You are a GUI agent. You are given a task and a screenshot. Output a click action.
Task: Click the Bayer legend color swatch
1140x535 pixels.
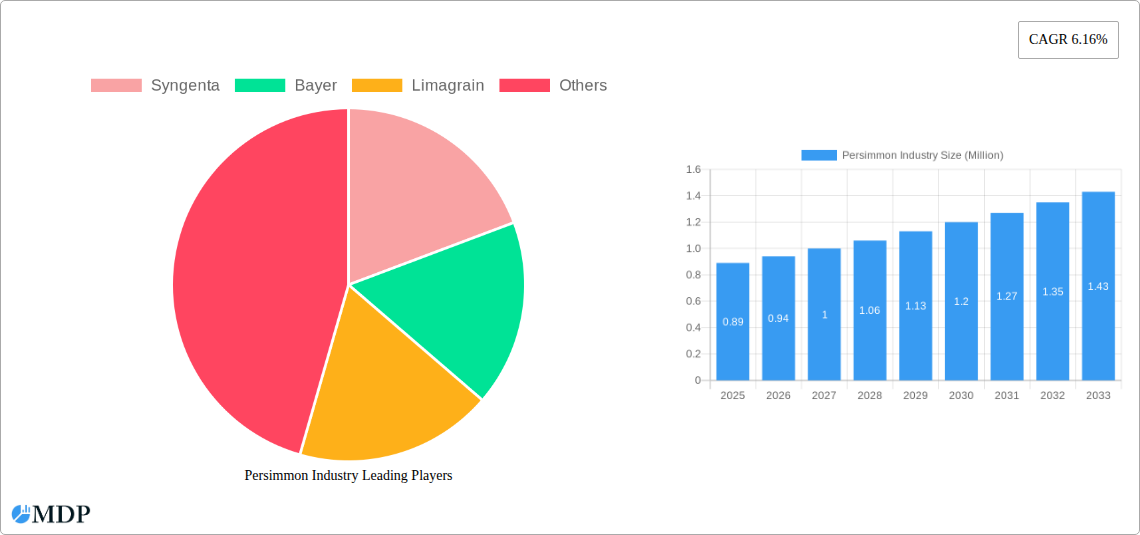coord(260,85)
